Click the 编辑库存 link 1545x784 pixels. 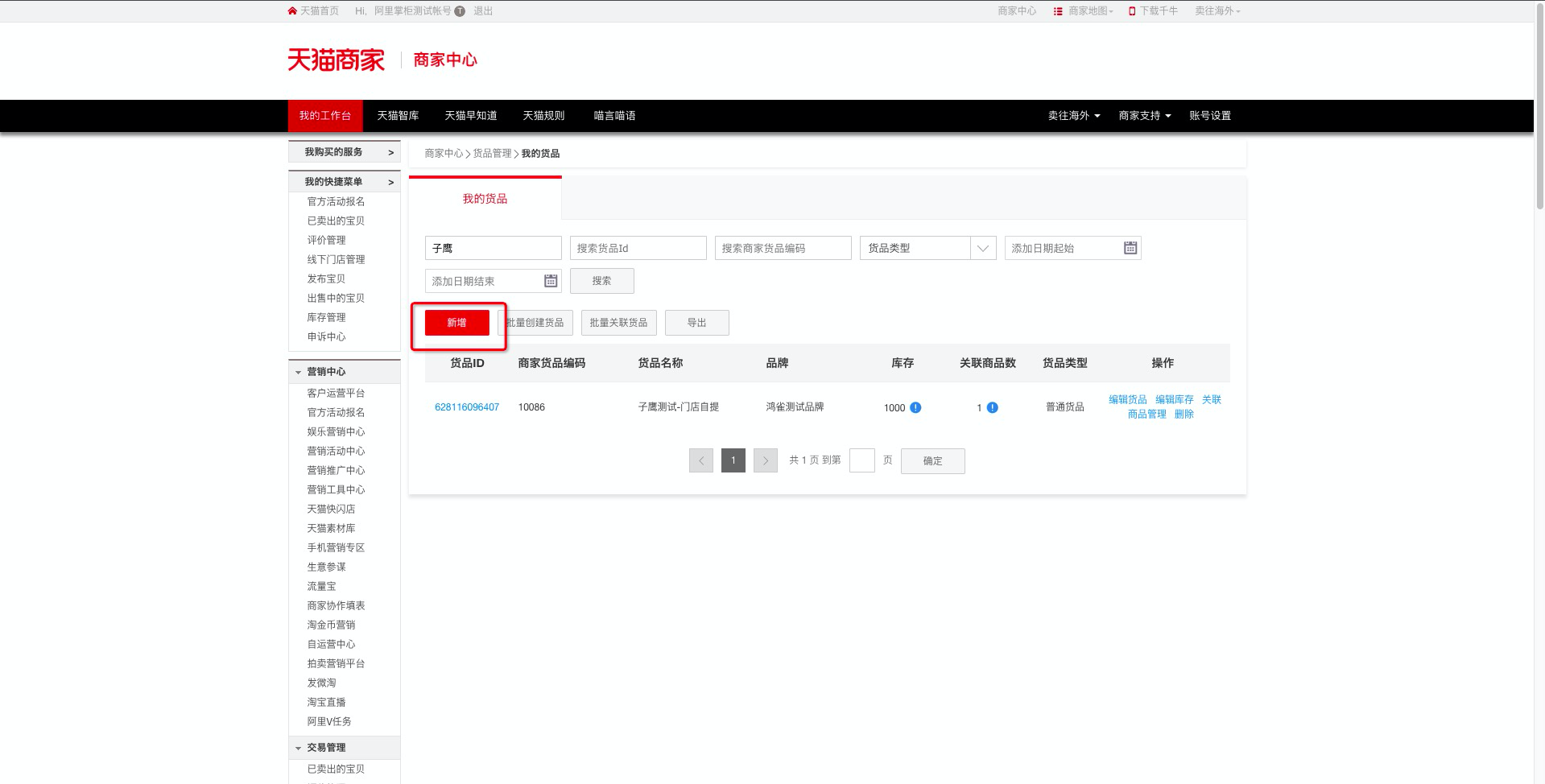click(x=1175, y=400)
